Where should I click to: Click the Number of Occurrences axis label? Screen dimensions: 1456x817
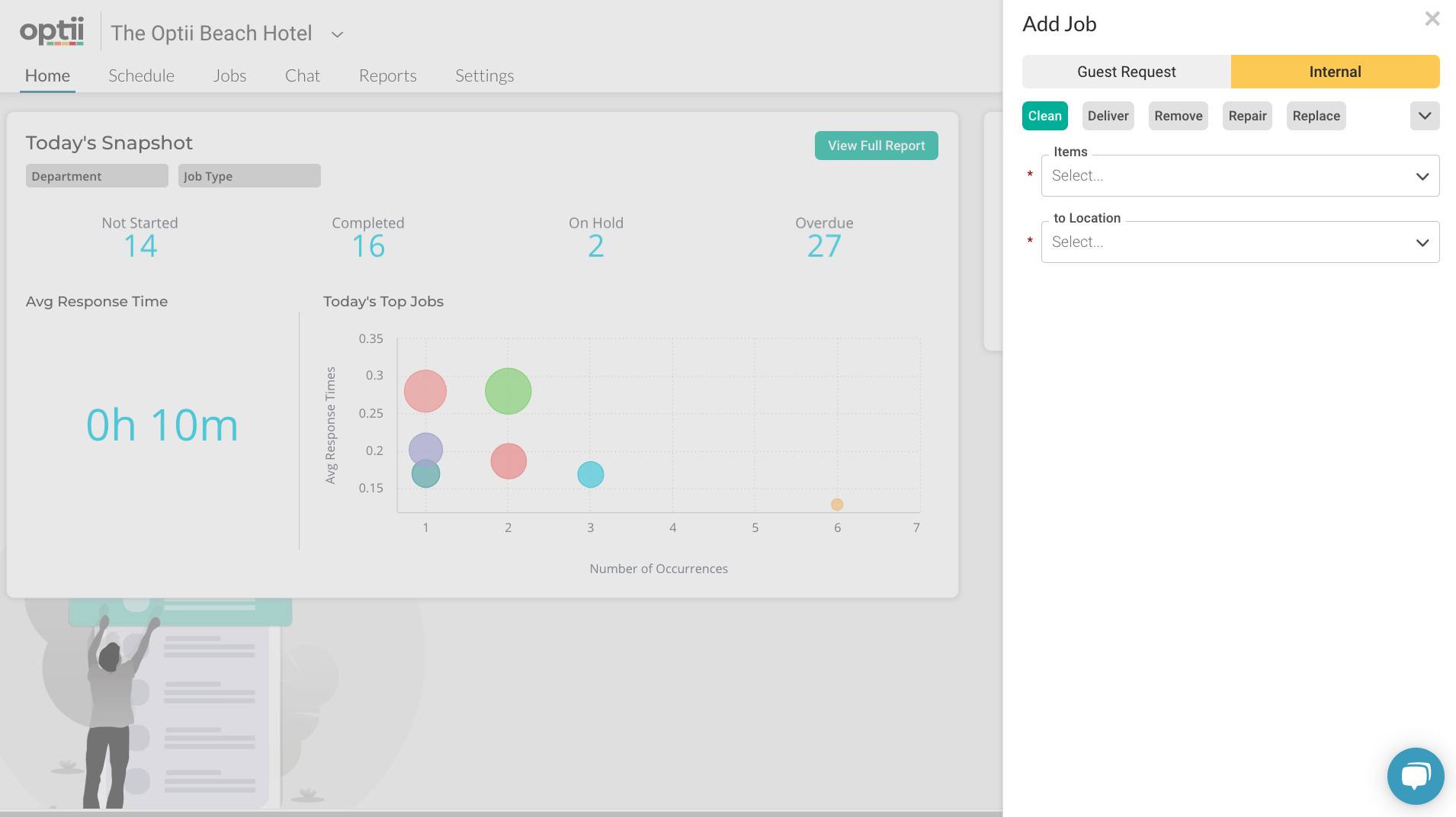[x=659, y=569]
